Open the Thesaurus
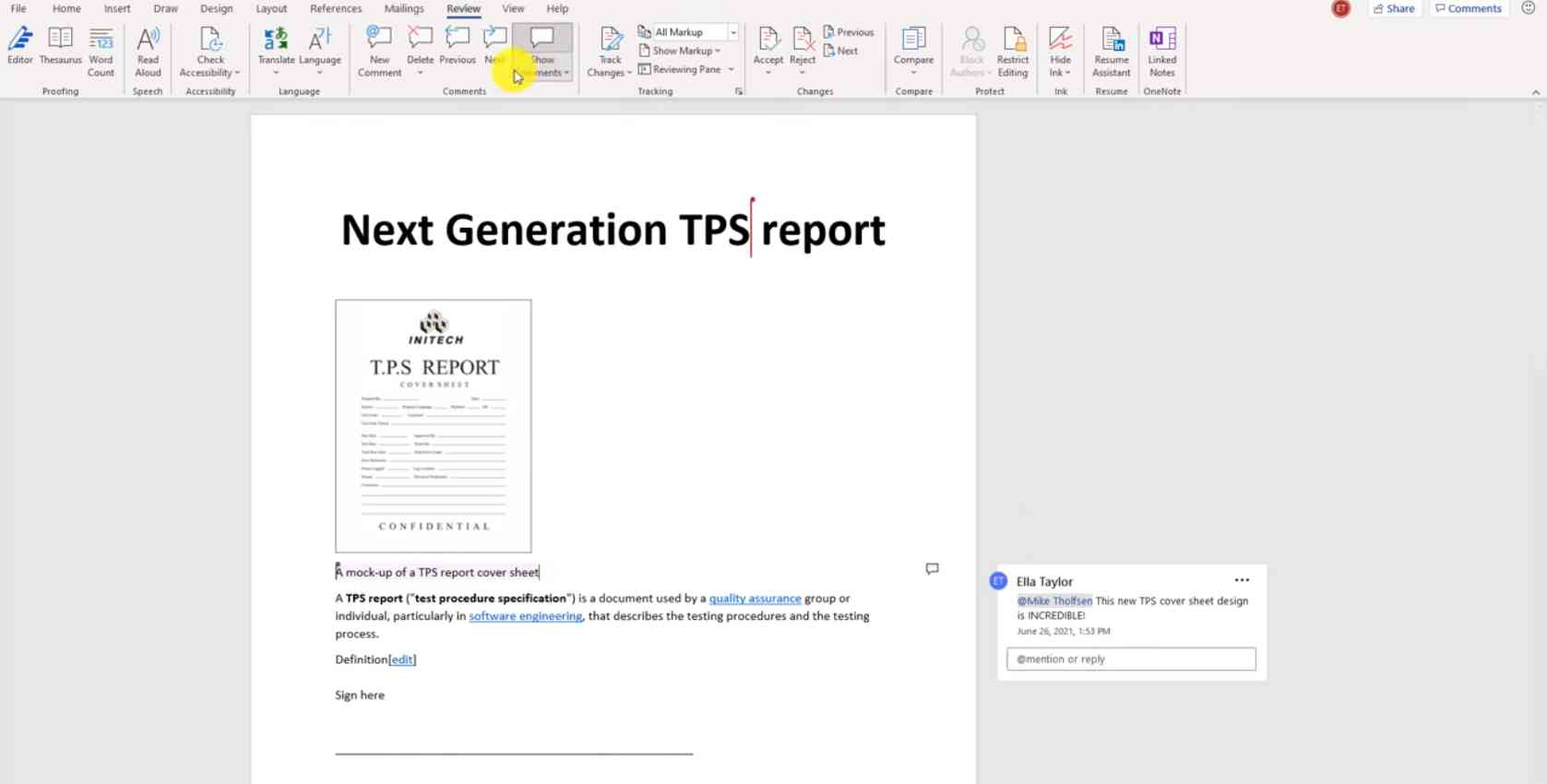Screen dimensions: 1547x784 [60, 46]
